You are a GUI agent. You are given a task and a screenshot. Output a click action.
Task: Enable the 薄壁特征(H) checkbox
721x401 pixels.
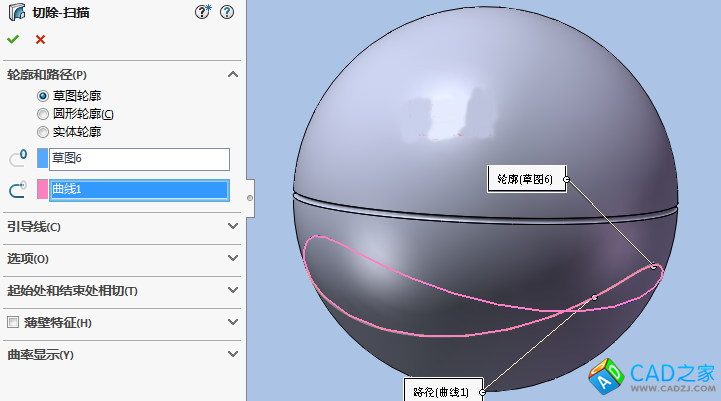tap(13, 323)
